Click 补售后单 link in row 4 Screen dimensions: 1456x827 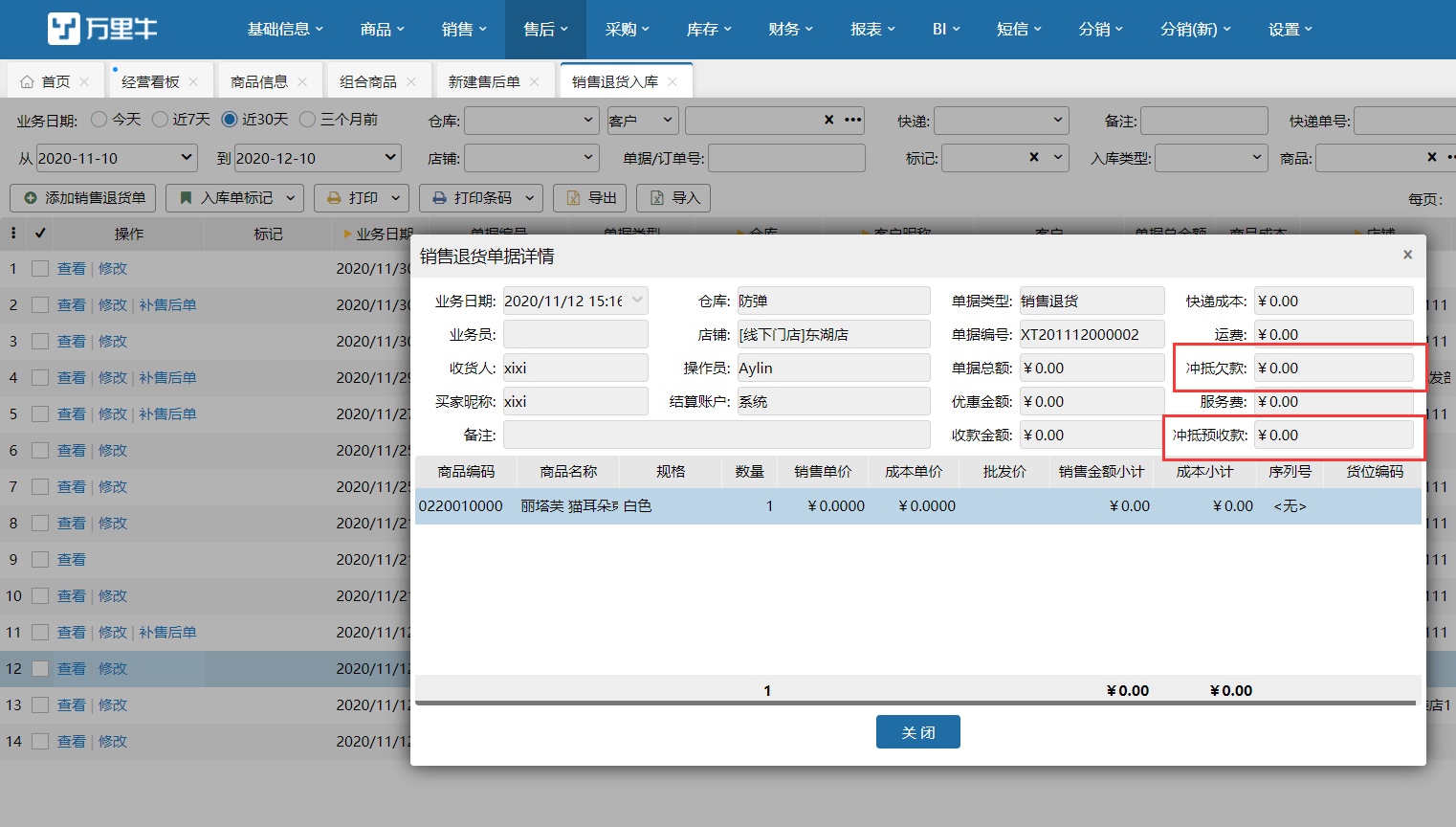pos(167,378)
